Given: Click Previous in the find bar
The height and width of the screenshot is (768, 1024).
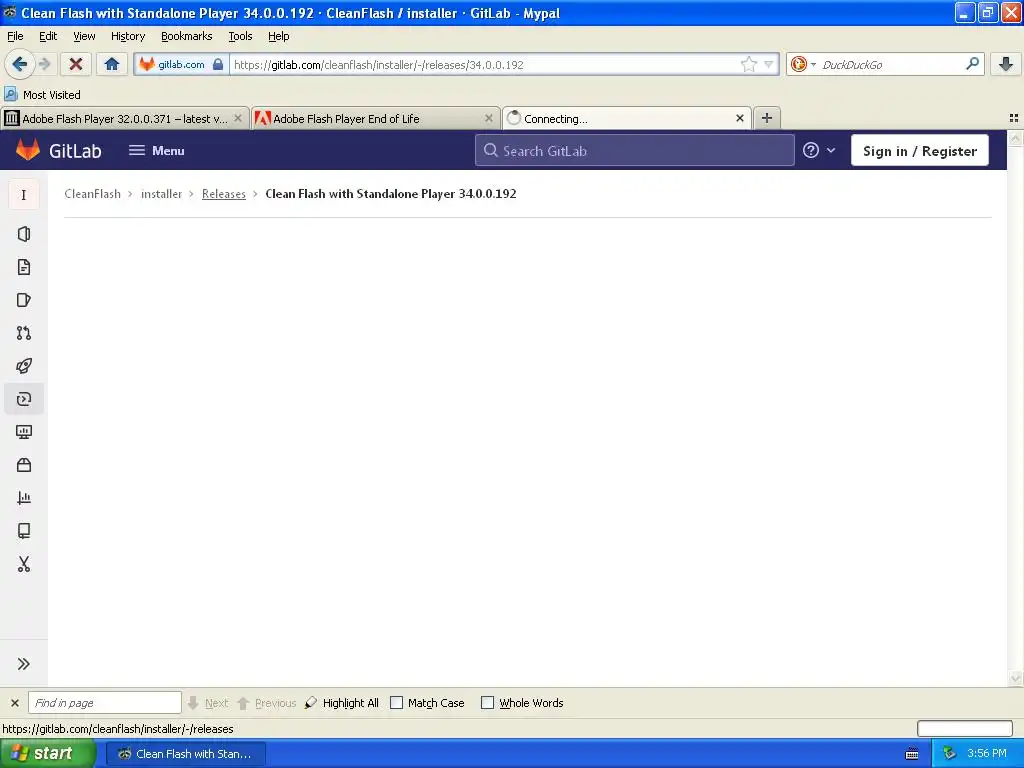Looking at the screenshot, I should coord(266,703).
